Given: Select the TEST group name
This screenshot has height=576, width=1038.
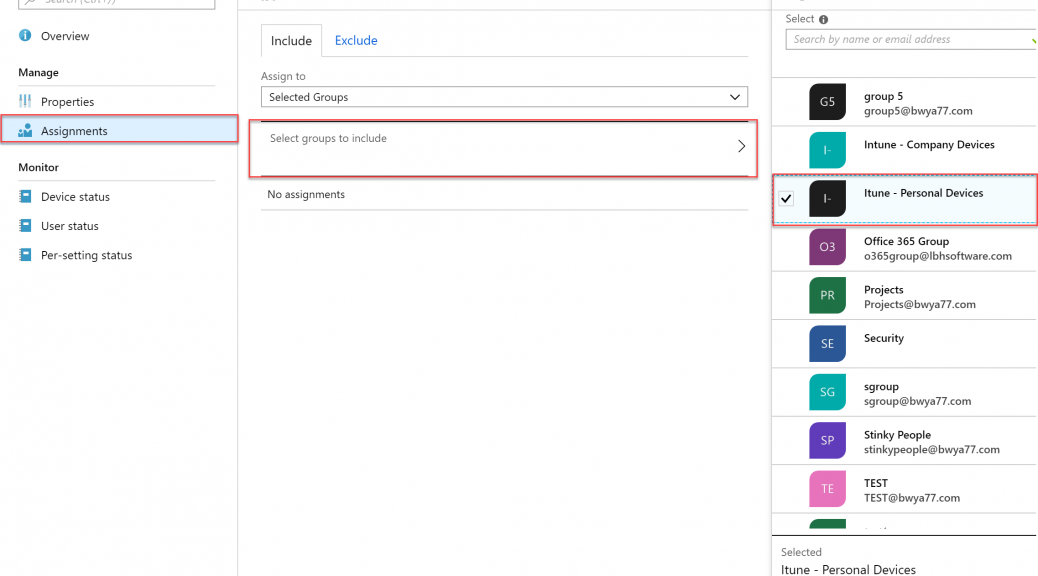Looking at the screenshot, I should pyautogui.click(x=876, y=483).
